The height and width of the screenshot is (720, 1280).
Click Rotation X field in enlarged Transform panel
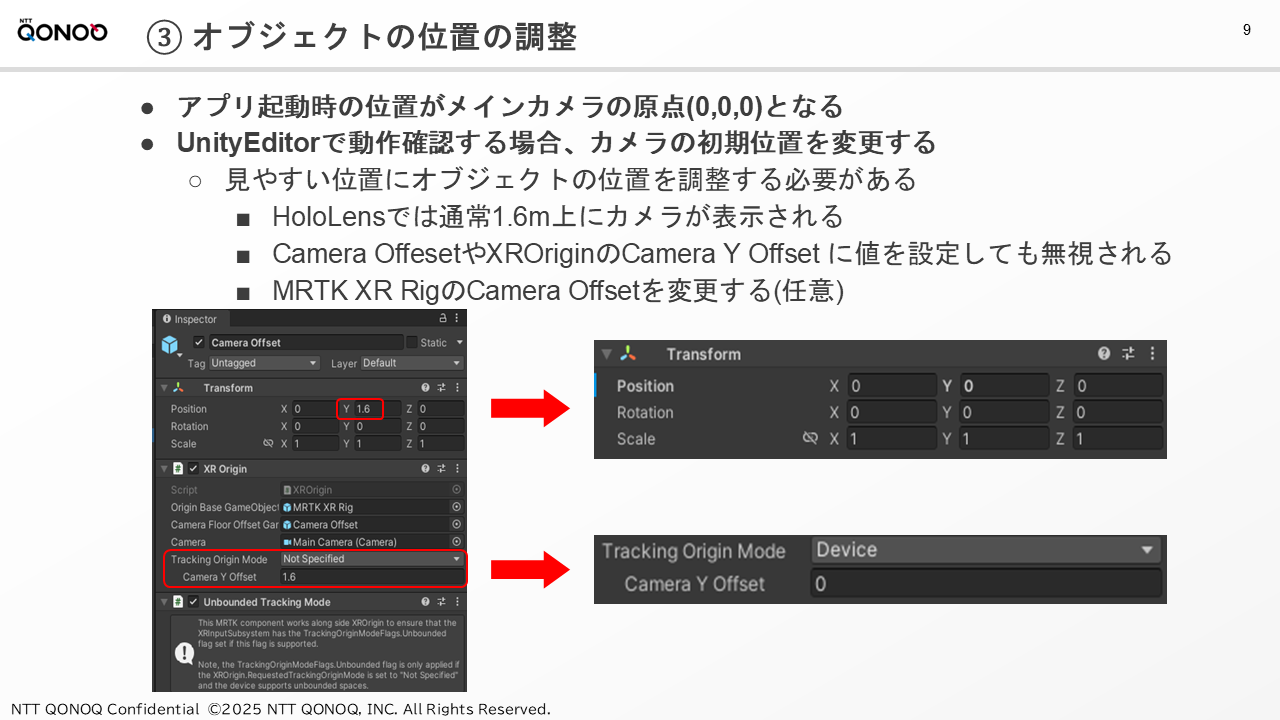pyautogui.click(x=890, y=412)
